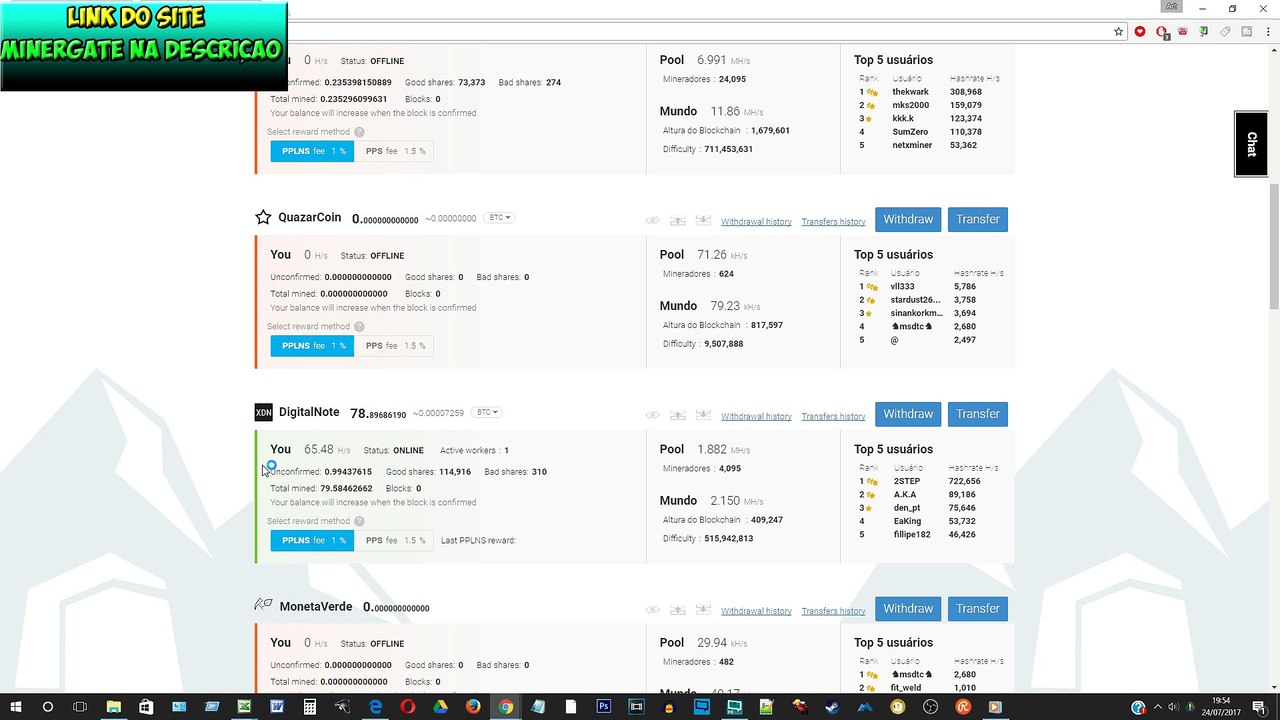Open Google Drive from the taskbar
The height and width of the screenshot is (720, 1280).
440,707
